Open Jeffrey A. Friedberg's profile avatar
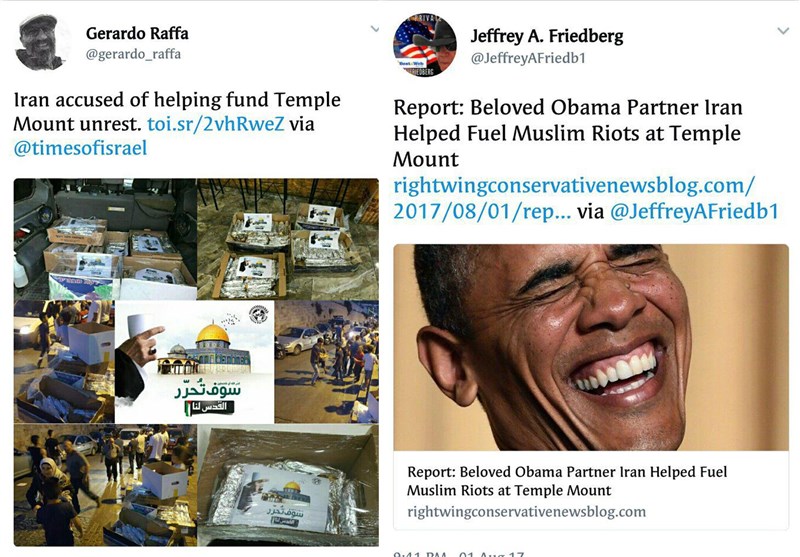The height and width of the screenshot is (557, 800). tap(424, 45)
